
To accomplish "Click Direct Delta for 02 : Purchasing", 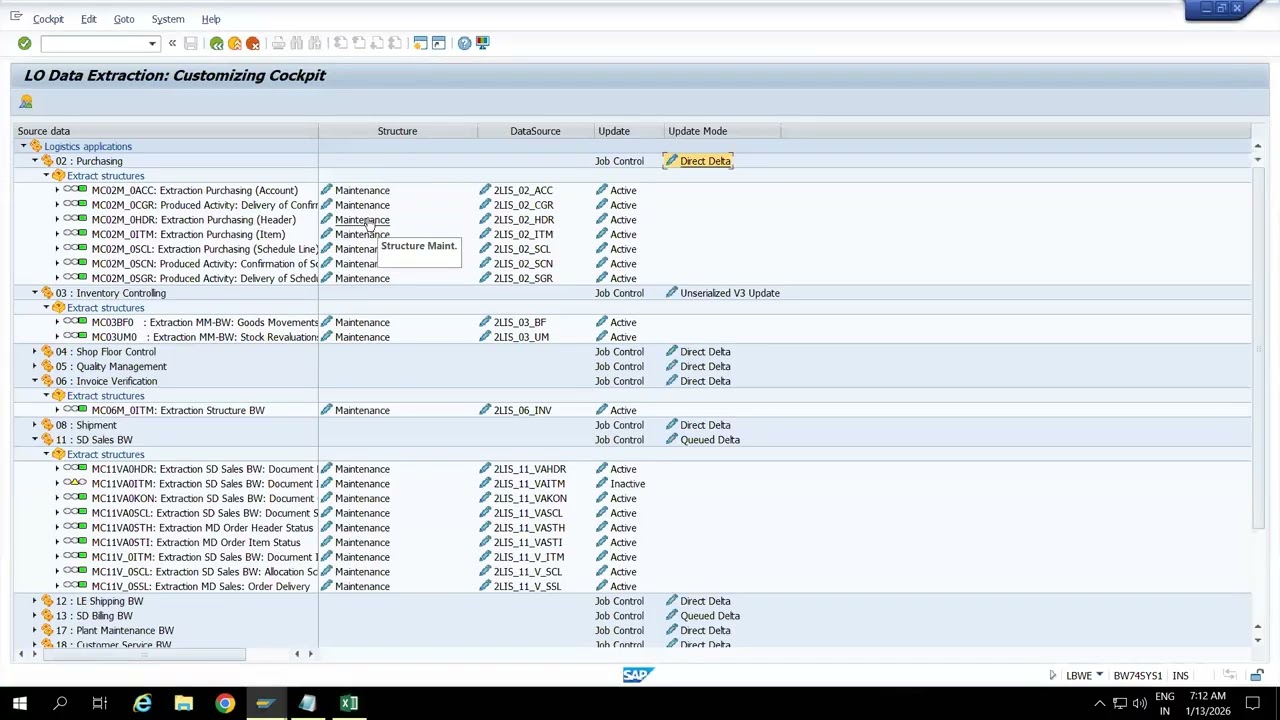I will 705,161.
